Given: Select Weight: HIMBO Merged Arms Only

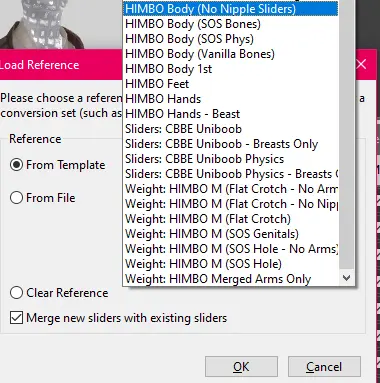Looking at the screenshot, I should [231, 279].
